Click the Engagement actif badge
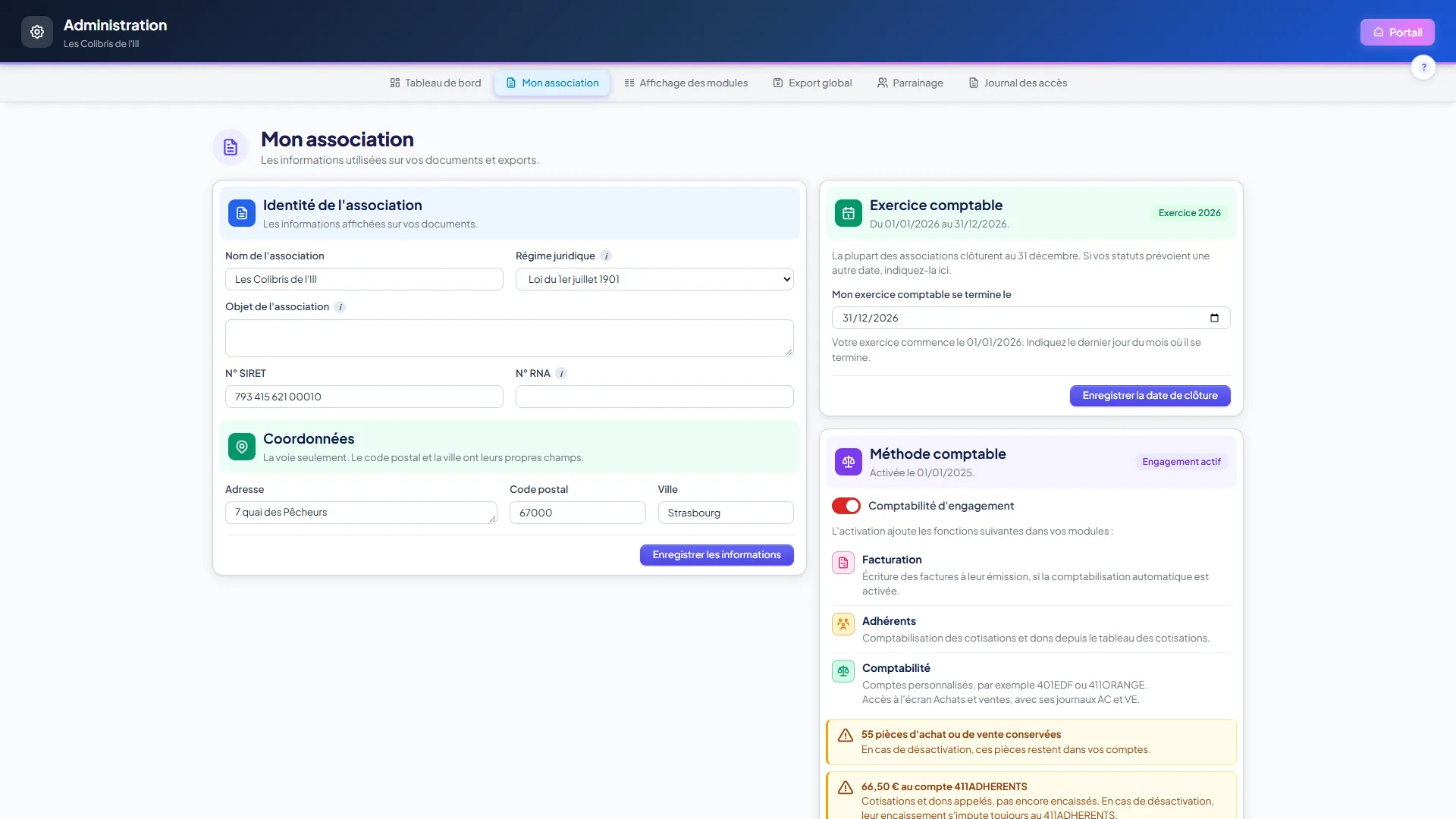Screen dimensions: 1456x819 click(x=1181, y=463)
